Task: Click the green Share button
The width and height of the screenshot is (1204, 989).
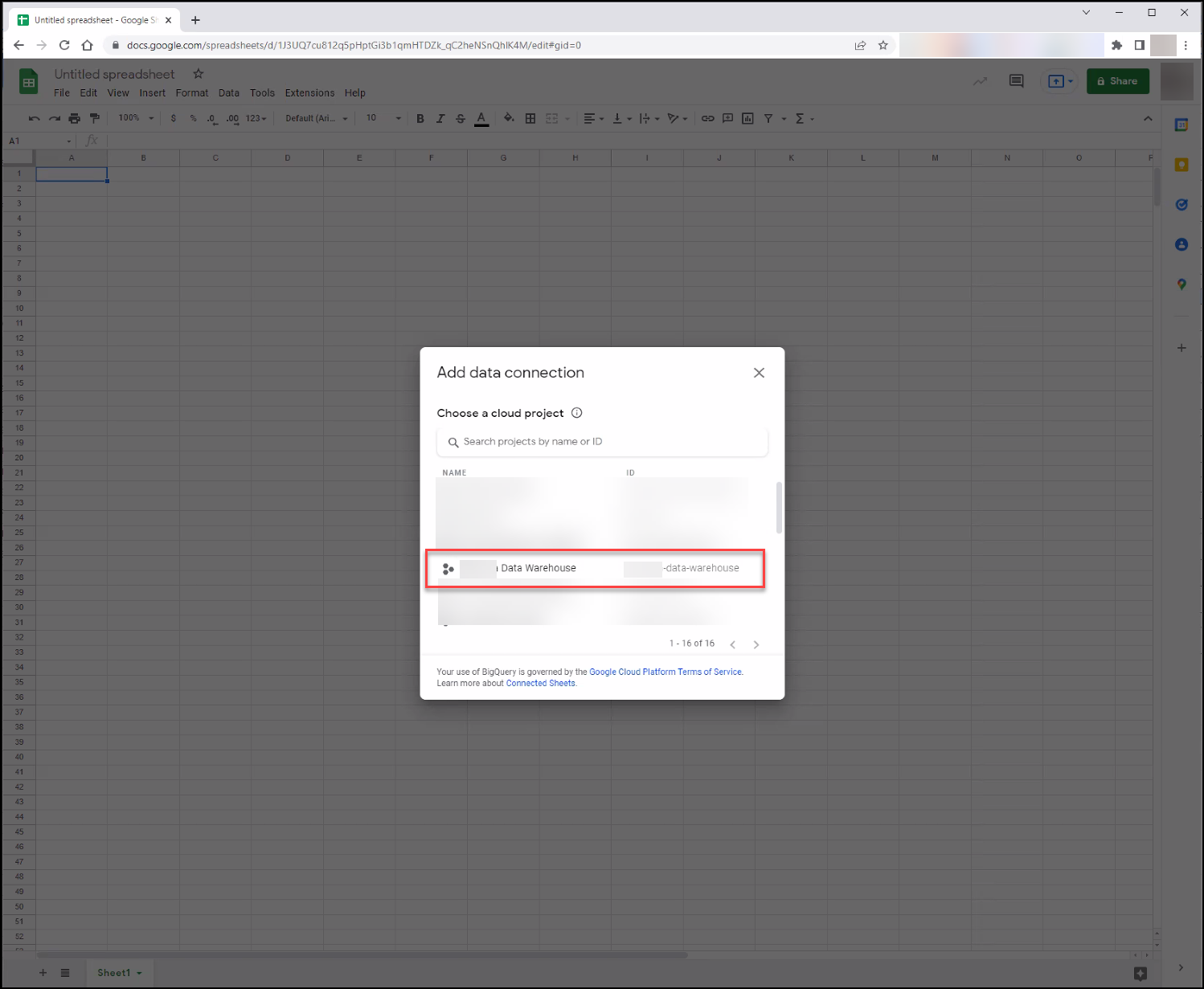Action: (x=1117, y=81)
